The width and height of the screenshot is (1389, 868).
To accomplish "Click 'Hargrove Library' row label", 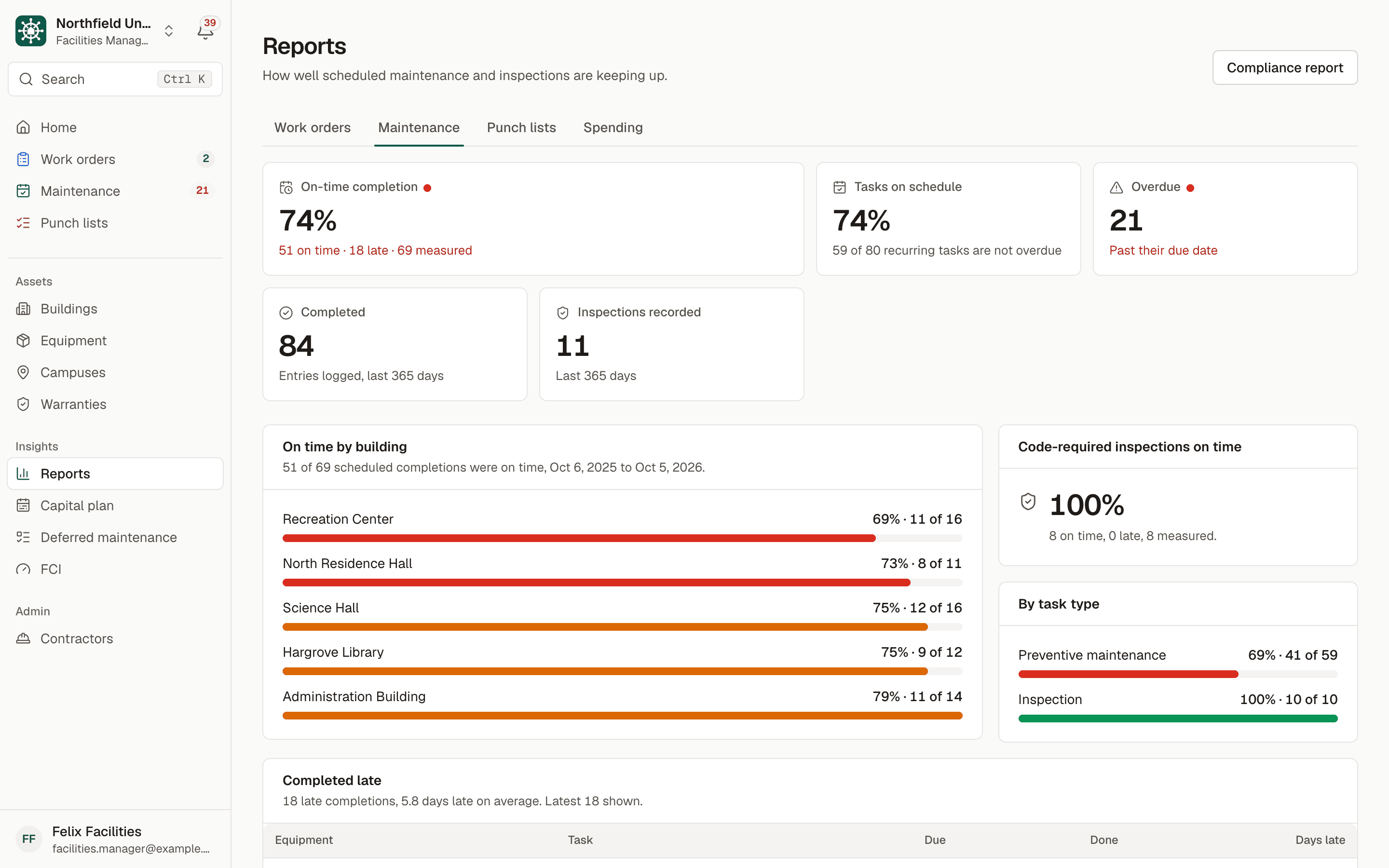I will click(x=333, y=652).
